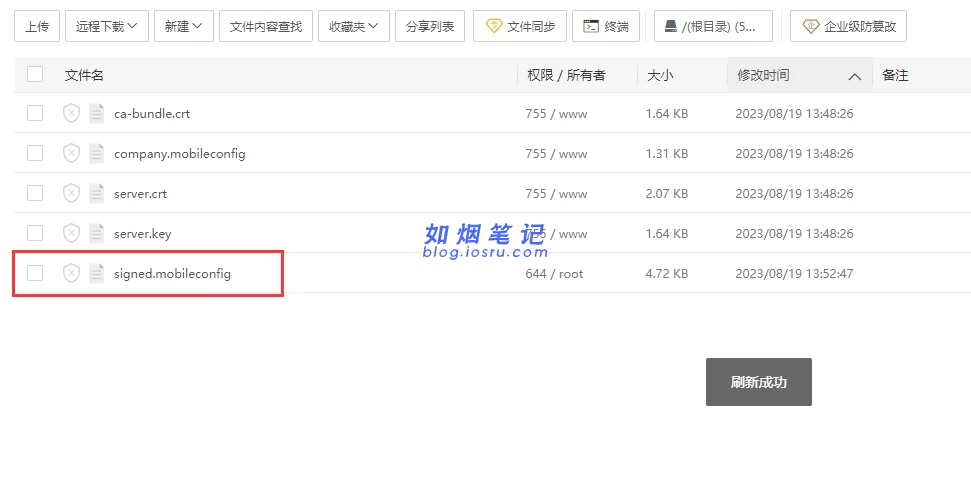Click the terminal icon on 终端 button
971x483 pixels.
[x=591, y=26]
